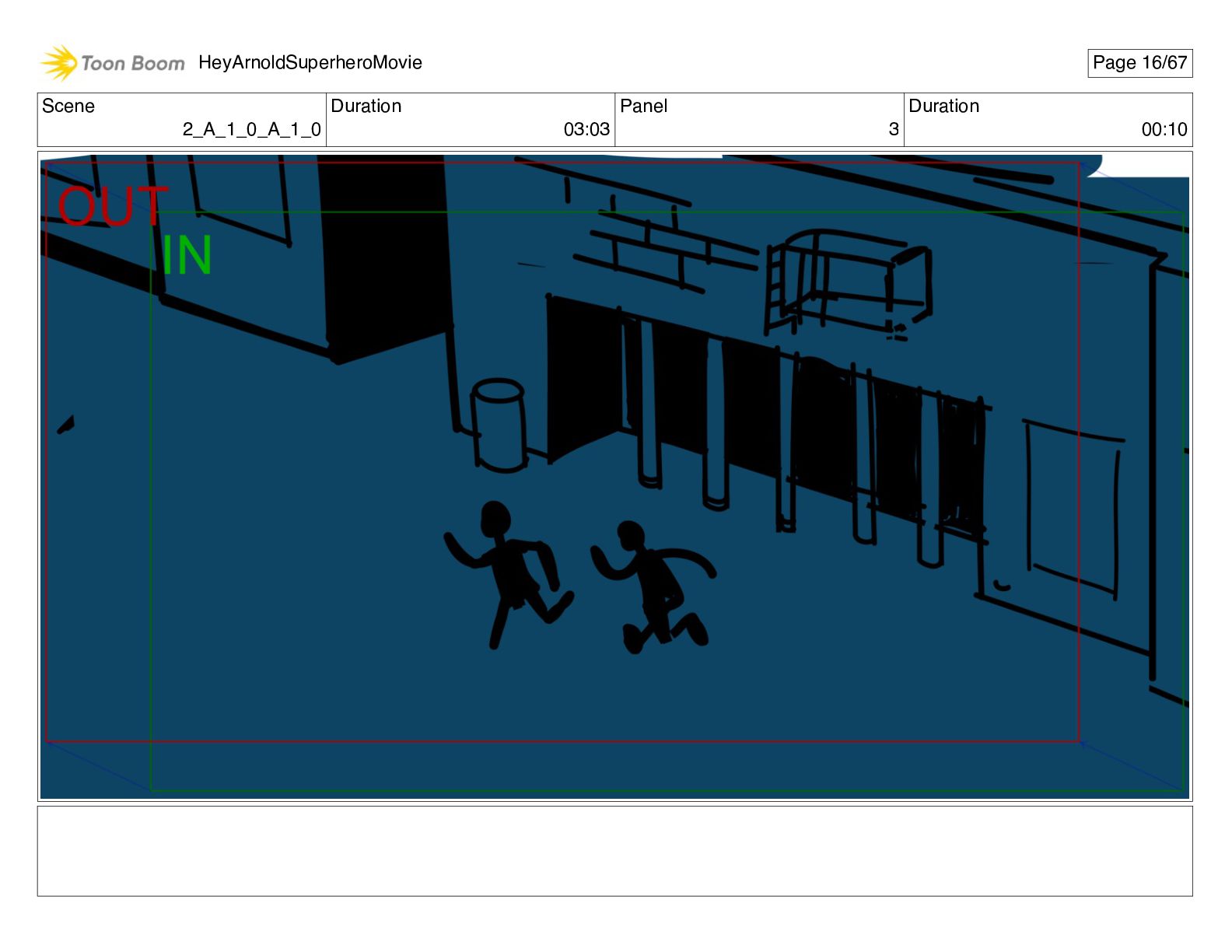This screenshot has height=952, width=1232.
Task: Click the trash can drawing in the storyboard panel
Action: (499, 425)
